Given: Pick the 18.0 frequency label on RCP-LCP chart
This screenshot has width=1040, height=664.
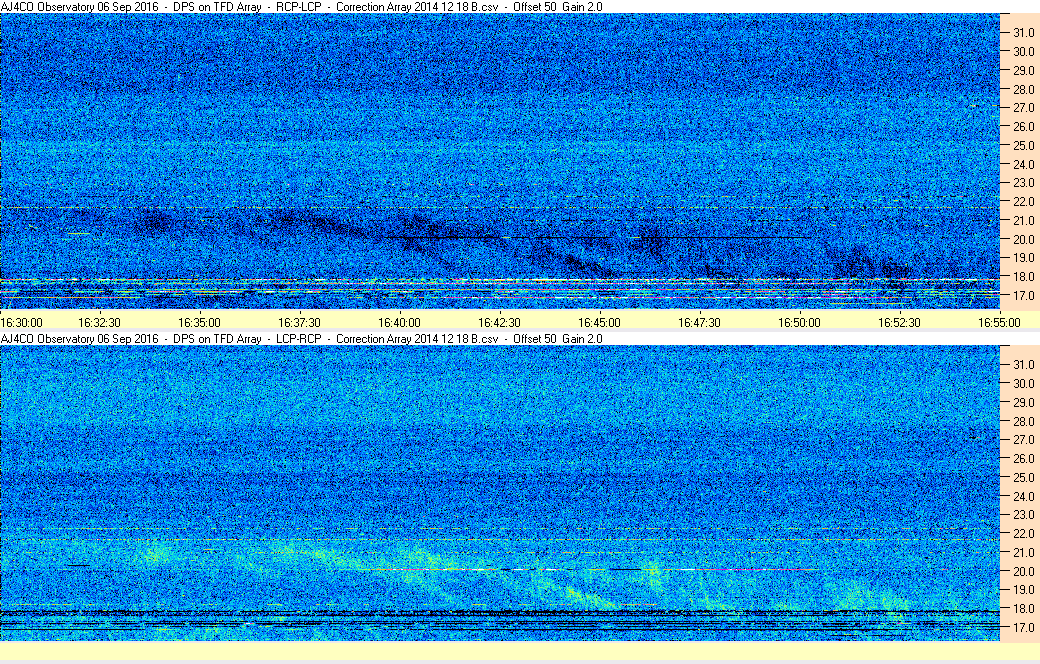Looking at the screenshot, I should [x=1023, y=277].
